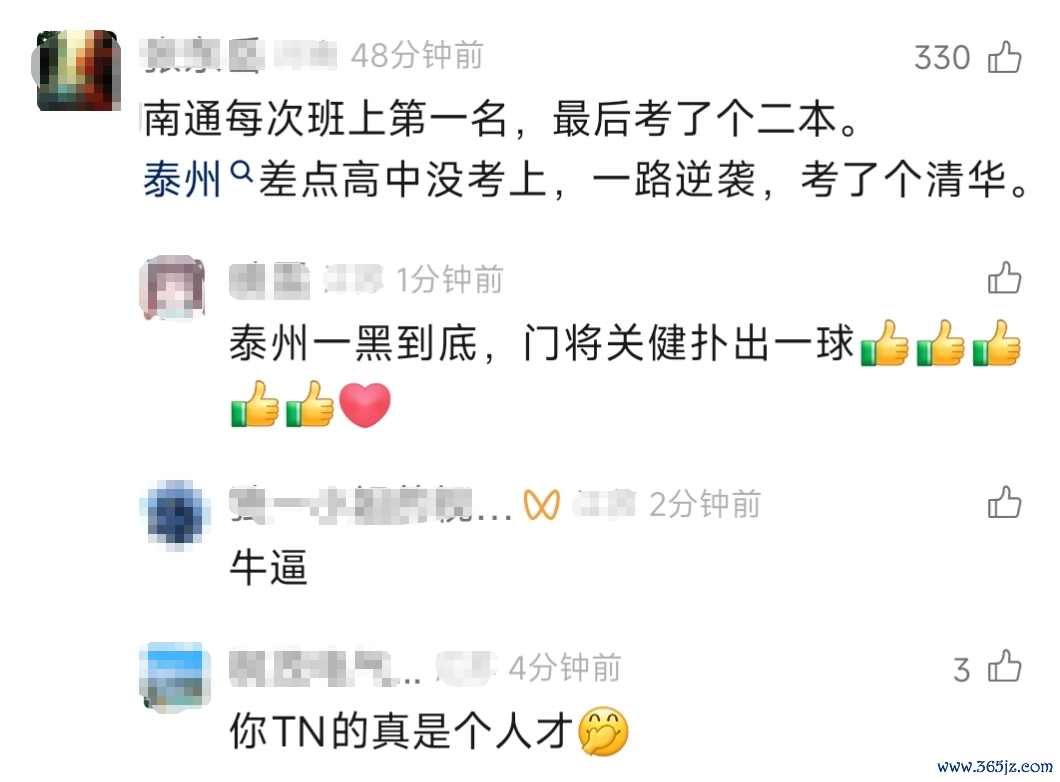Tap the orange membership badge icon

tap(541, 504)
